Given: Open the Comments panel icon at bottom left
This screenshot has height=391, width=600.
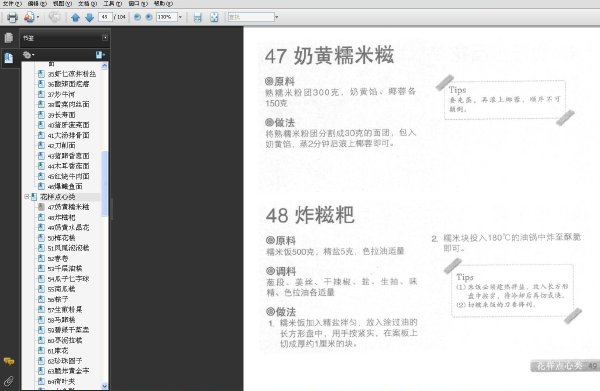Looking at the screenshot, I should [x=8, y=361].
